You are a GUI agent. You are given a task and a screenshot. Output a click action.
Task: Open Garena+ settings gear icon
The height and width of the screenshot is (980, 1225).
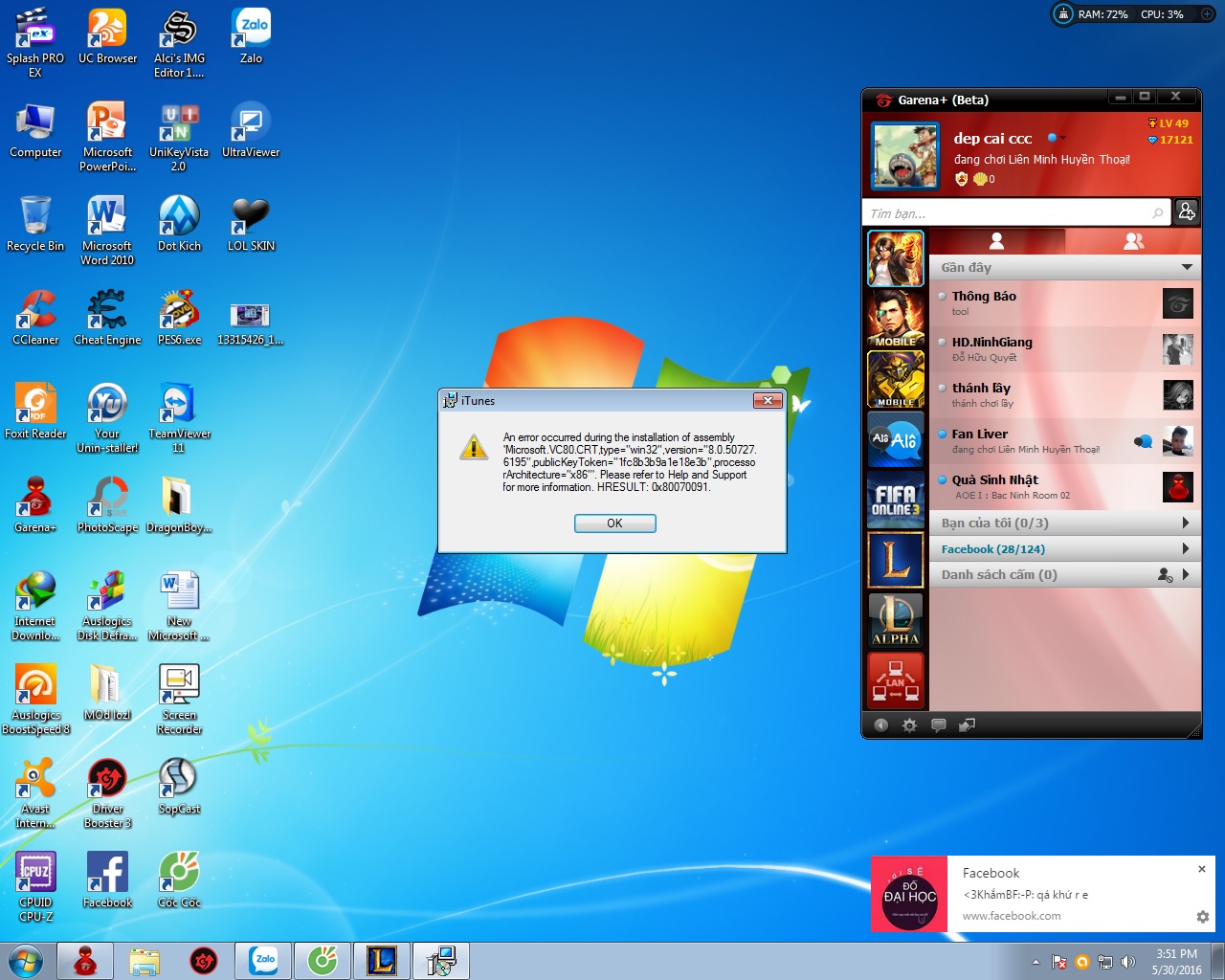909,725
